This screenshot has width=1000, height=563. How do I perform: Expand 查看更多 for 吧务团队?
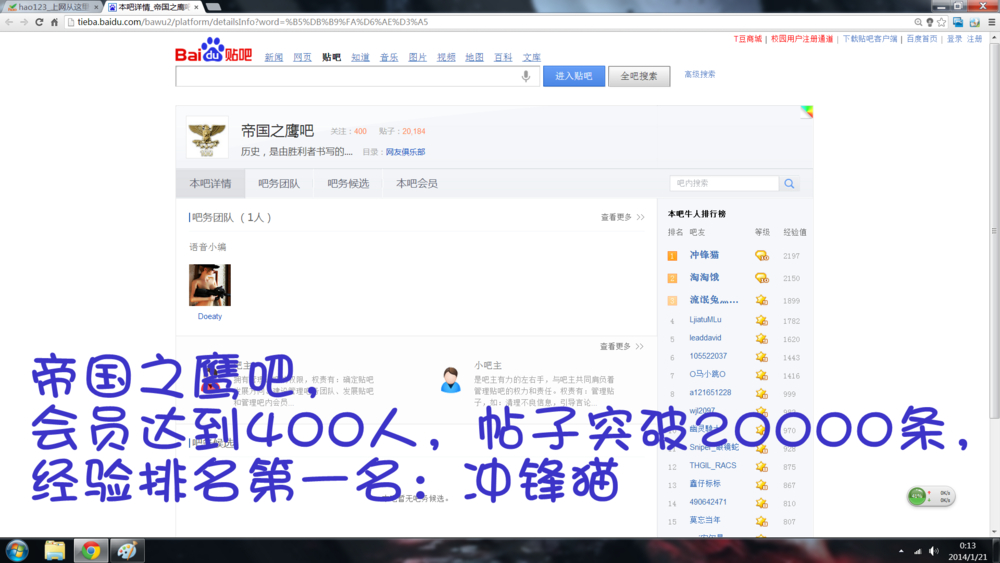tap(622, 217)
